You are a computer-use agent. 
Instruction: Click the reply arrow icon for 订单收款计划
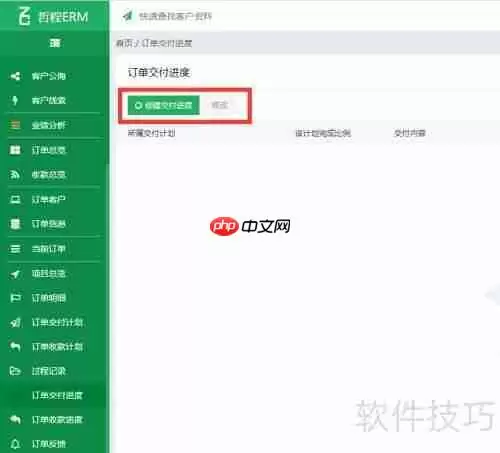coord(15,347)
